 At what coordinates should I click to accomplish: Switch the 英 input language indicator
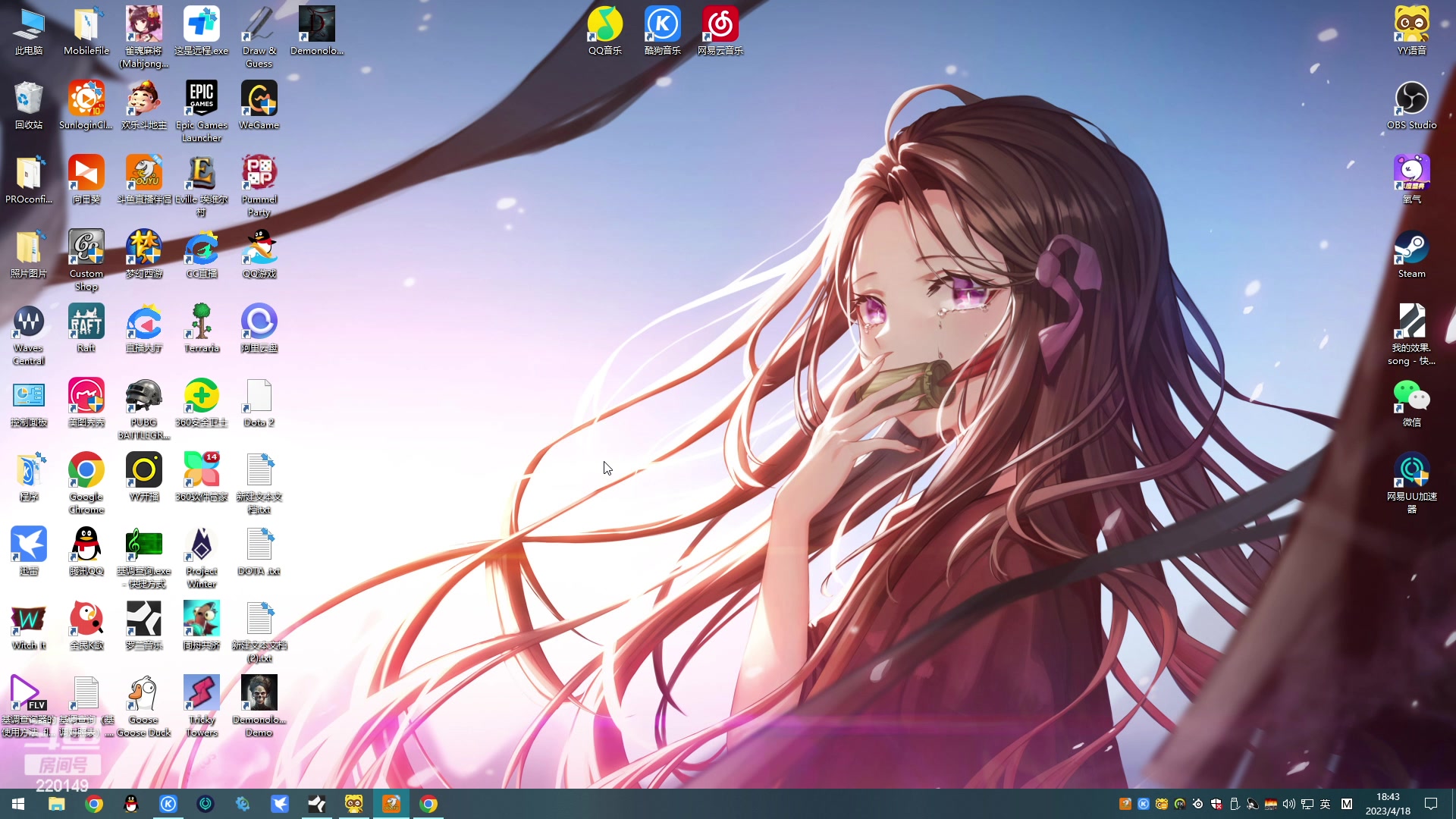pyautogui.click(x=1325, y=804)
